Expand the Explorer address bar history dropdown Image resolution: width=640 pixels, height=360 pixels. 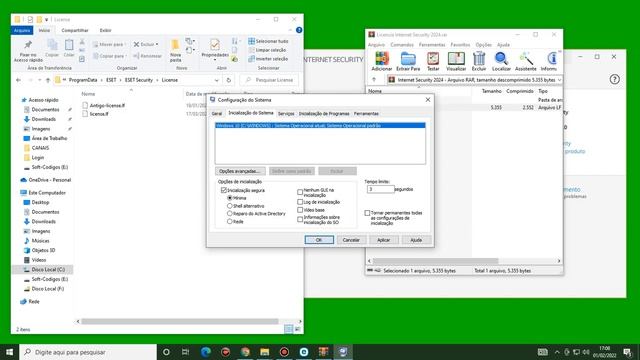pos(216,80)
